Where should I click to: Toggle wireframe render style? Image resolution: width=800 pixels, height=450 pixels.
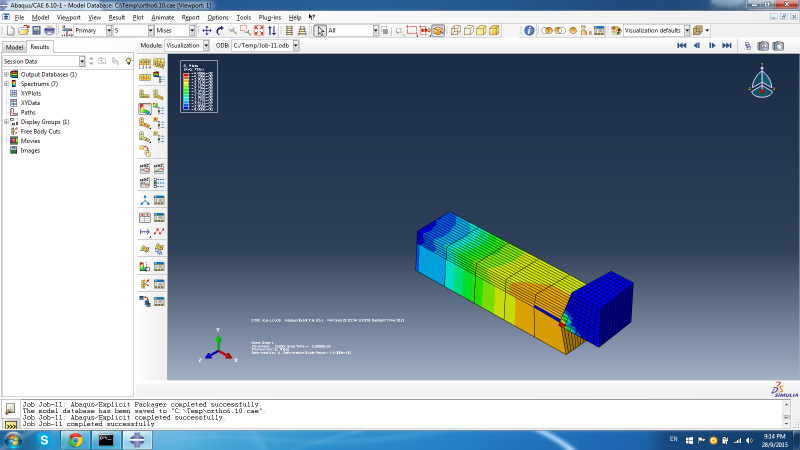(456, 31)
